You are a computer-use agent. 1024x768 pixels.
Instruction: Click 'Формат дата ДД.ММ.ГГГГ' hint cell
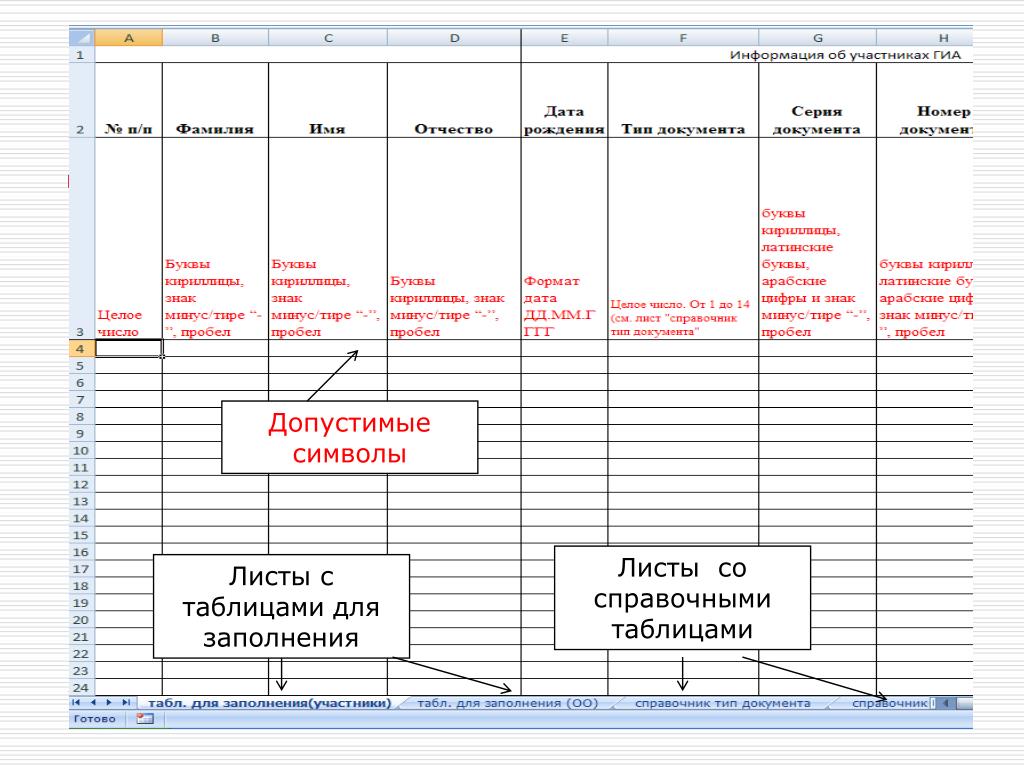(564, 238)
